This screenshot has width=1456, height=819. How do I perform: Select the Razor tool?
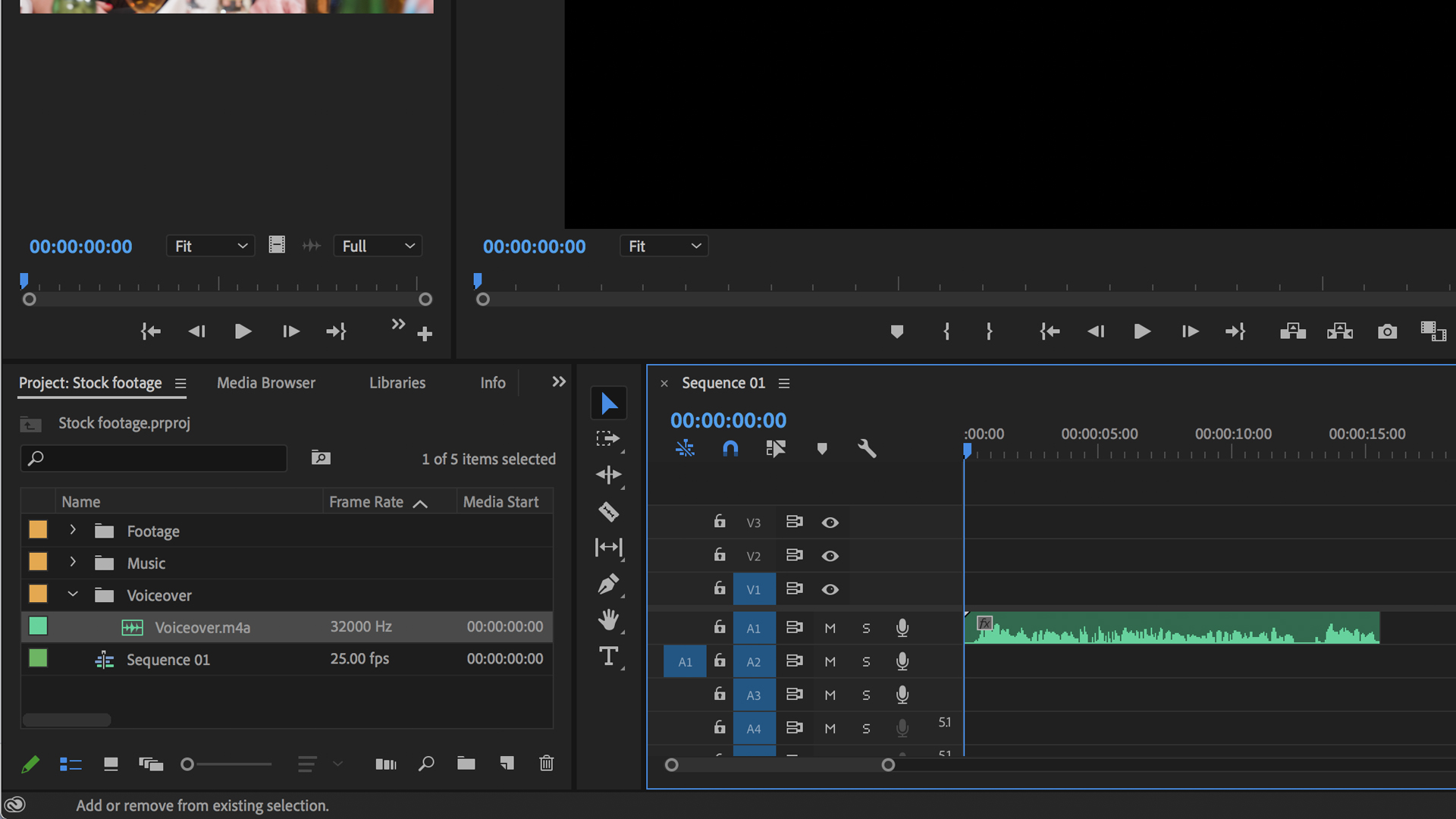pyautogui.click(x=608, y=512)
